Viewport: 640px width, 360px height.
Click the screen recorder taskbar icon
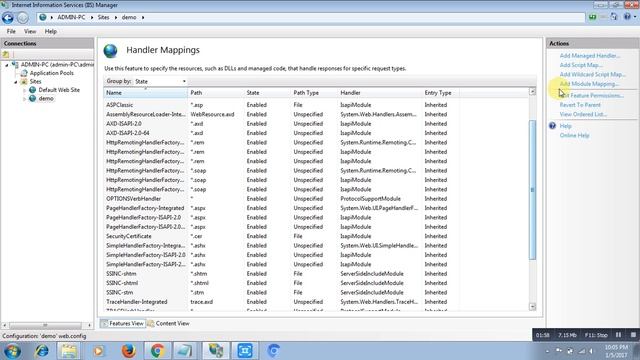(245, 351)
